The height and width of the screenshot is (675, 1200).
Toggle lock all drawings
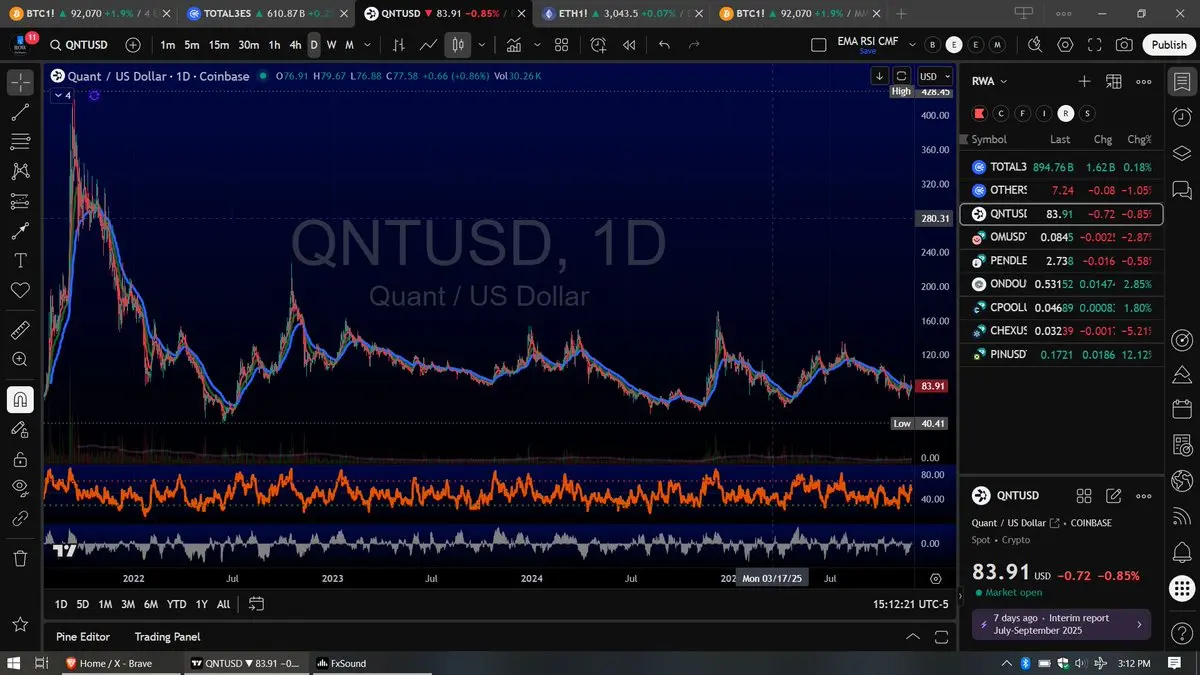pyautogui.click(x=20, y=459)
